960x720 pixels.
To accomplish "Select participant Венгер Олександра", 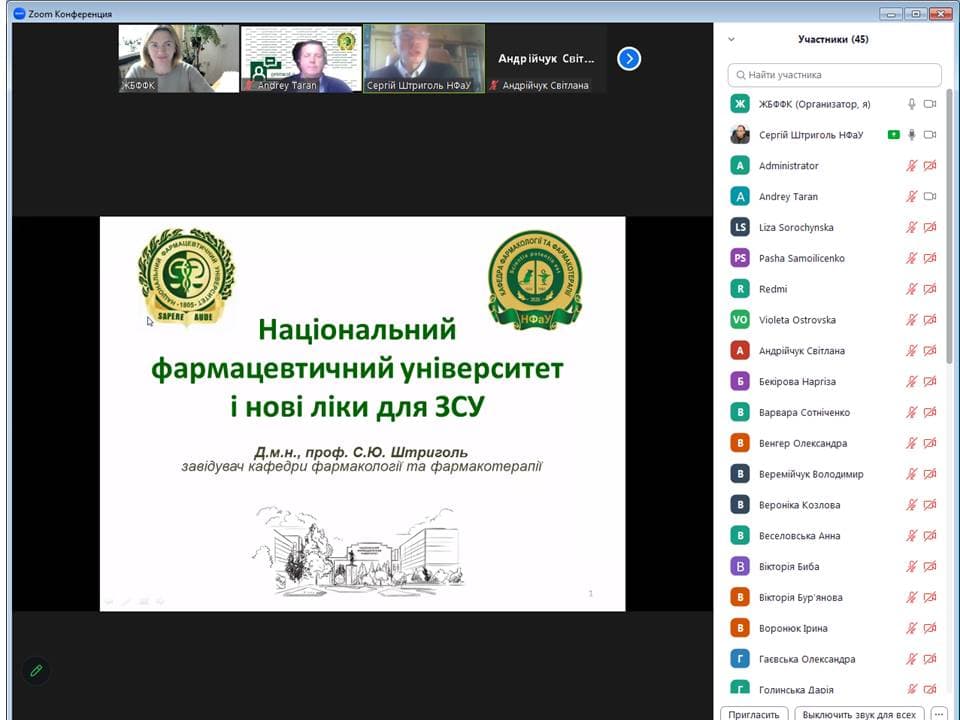I will (x=834, y=443).
